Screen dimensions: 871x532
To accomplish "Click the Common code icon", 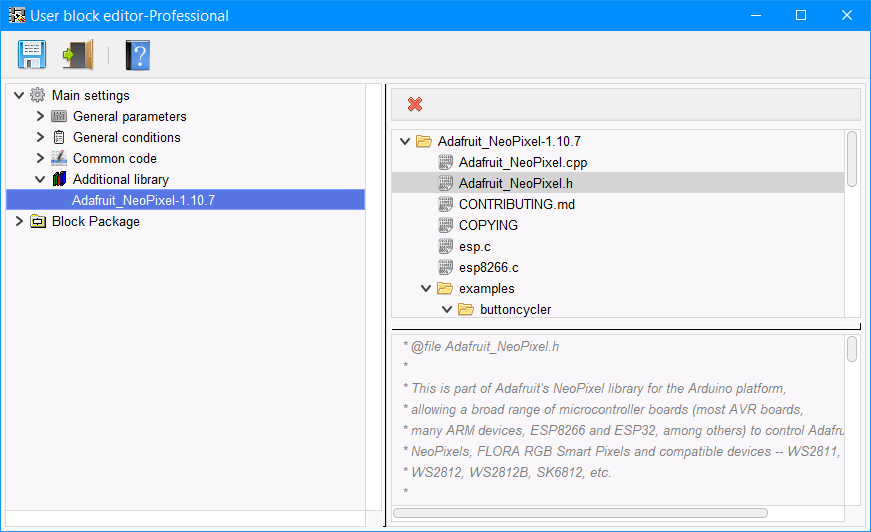I will (x=59, y=158).
